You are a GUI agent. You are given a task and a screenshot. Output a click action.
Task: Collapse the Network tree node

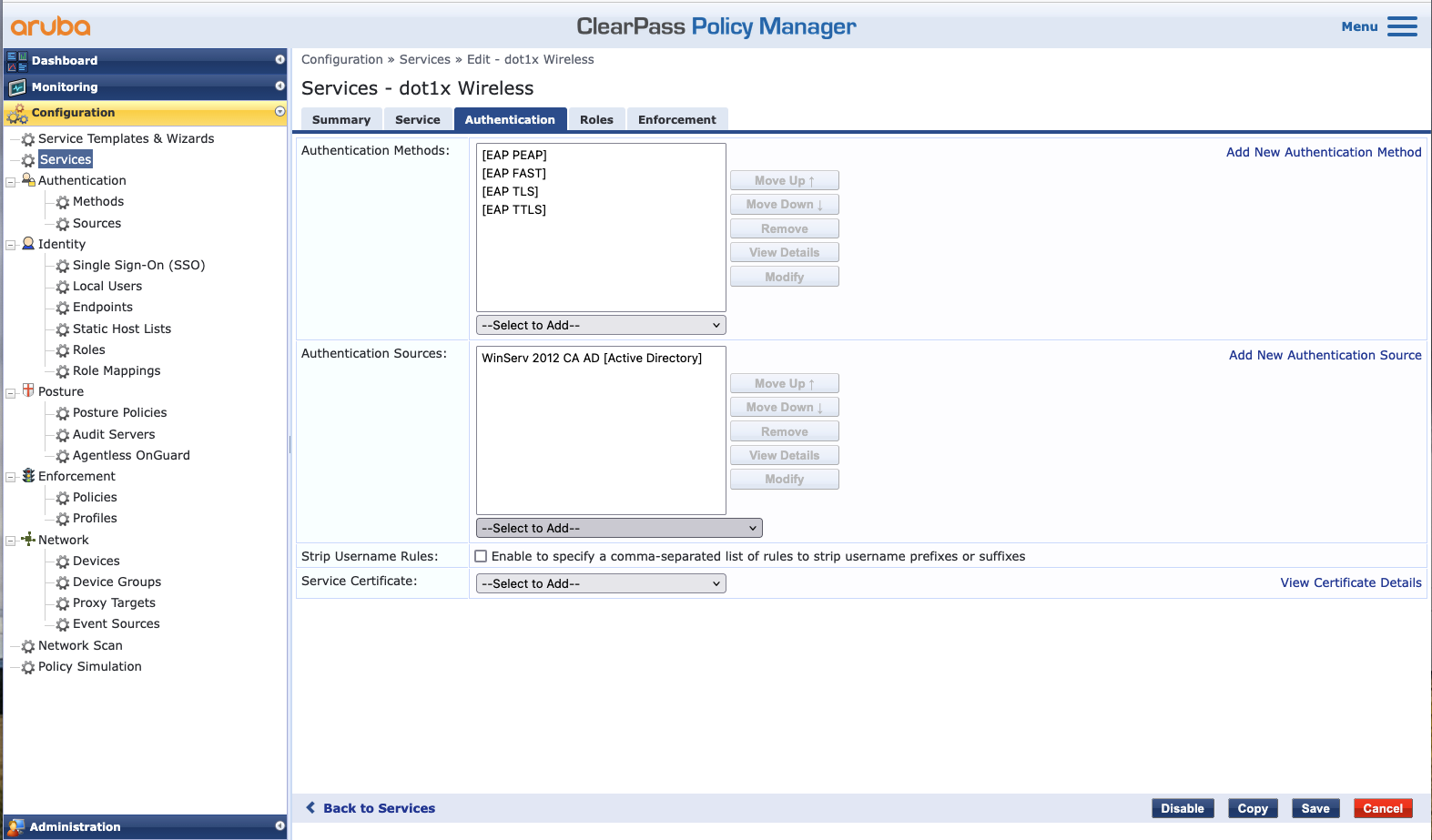pyautogui.click(x=11, y=541)
